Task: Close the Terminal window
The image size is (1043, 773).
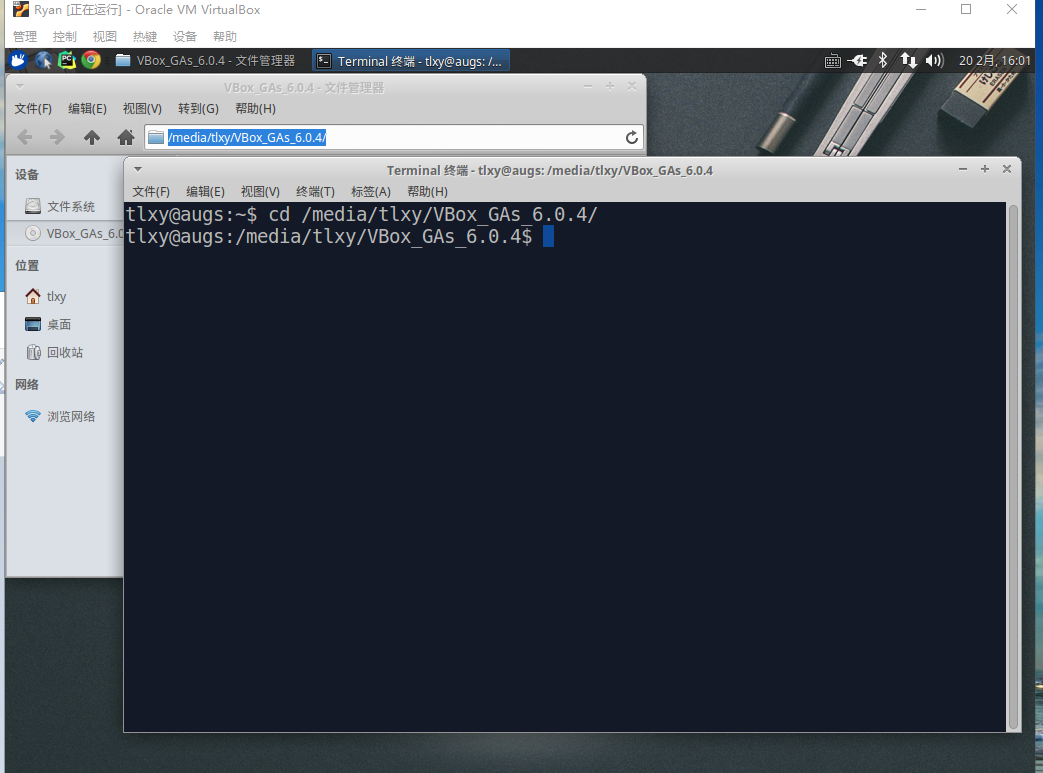Action: point(1007,169)
